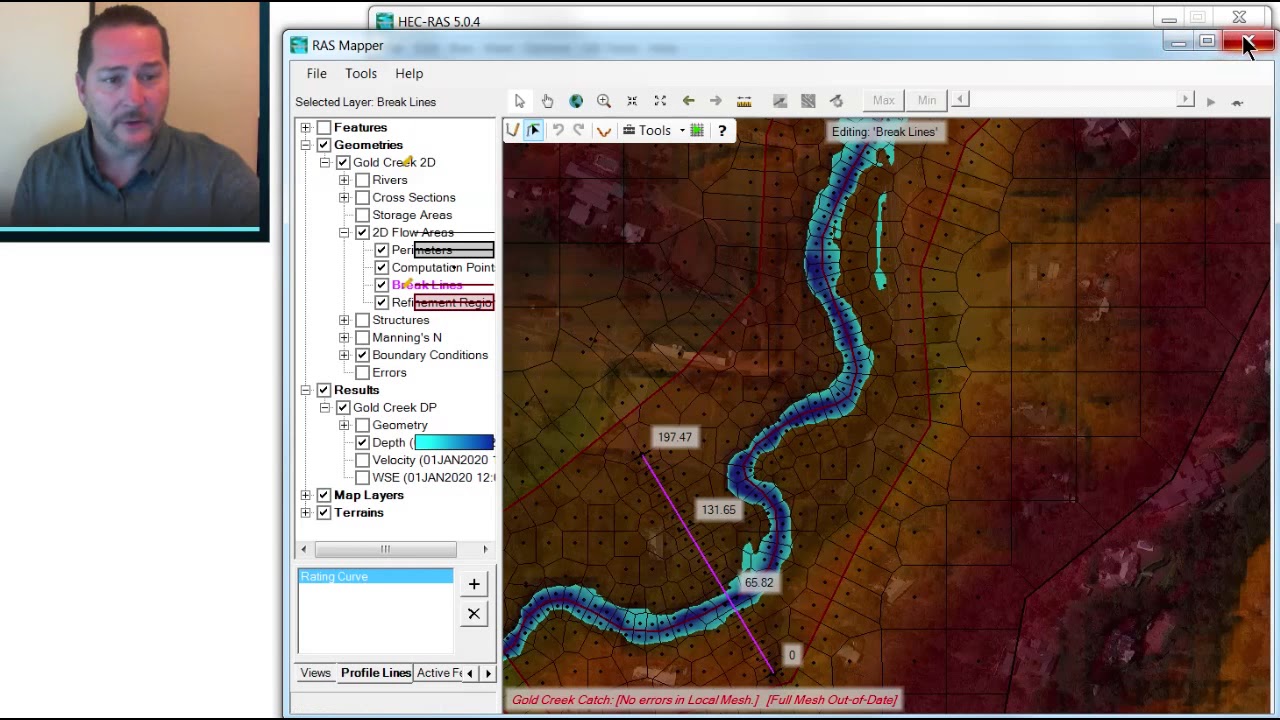The width and height of the screenshot is (1280, 720).
Task: Step animation slider left arrow
Action: pyautogui.click(x=961, y=100)
